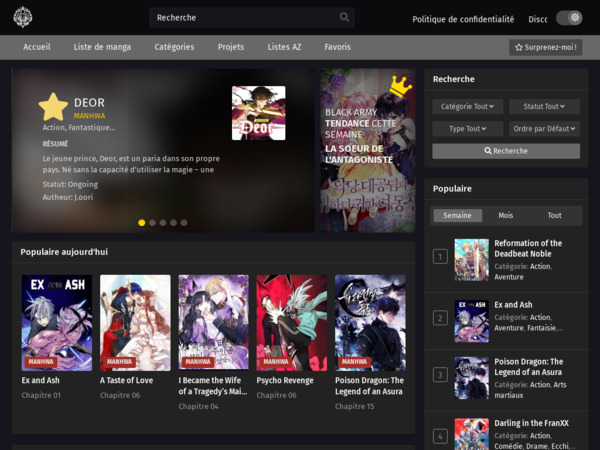
Task: Select the fifth carousel dot
Action: [x=184, y=223]
